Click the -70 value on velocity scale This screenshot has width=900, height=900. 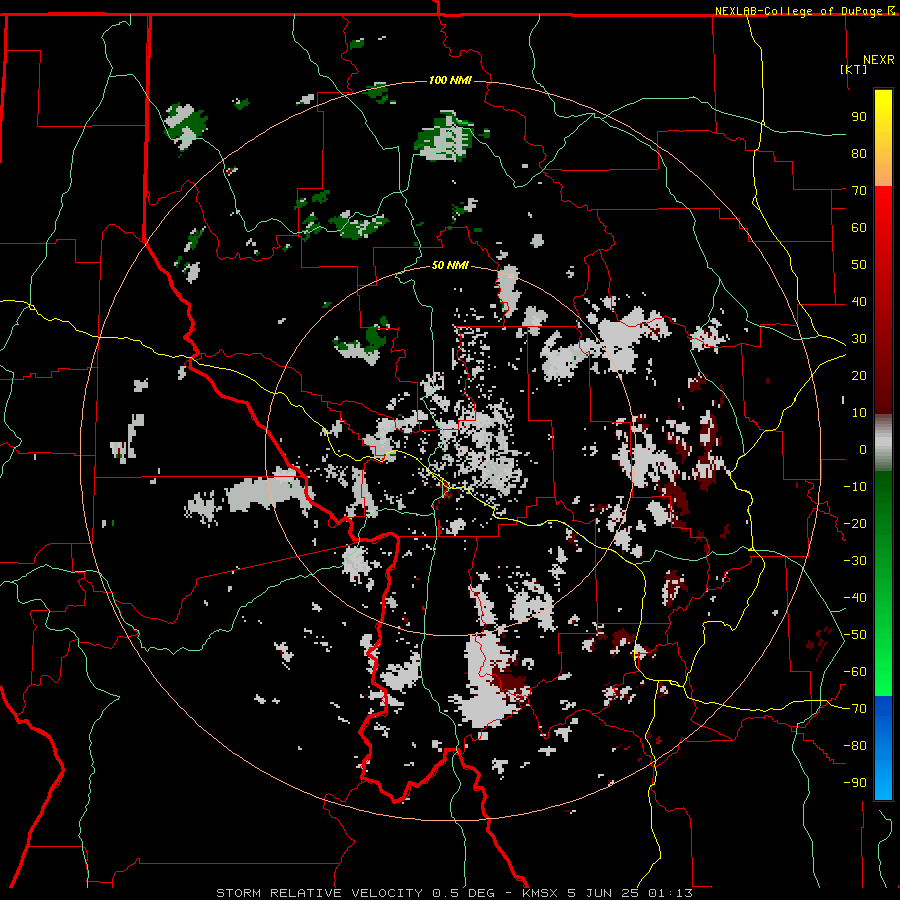855,709
